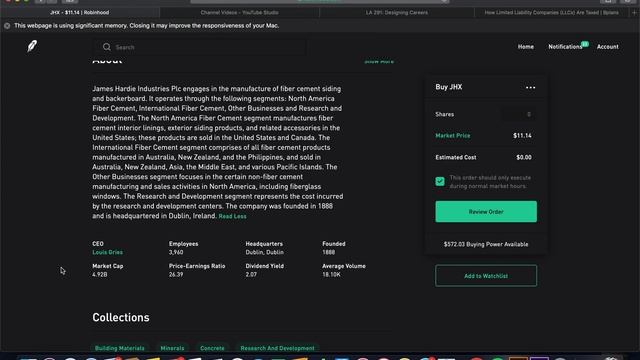Click the $572.03 Buying Power Available text
640x360 pixels.
point(486,244)
